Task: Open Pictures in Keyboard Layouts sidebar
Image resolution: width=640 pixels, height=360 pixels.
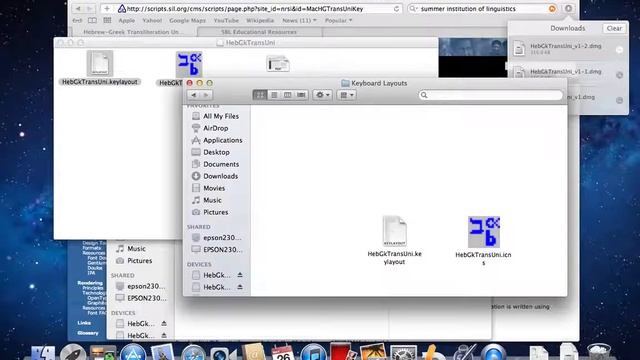Action: click(216, 212)
